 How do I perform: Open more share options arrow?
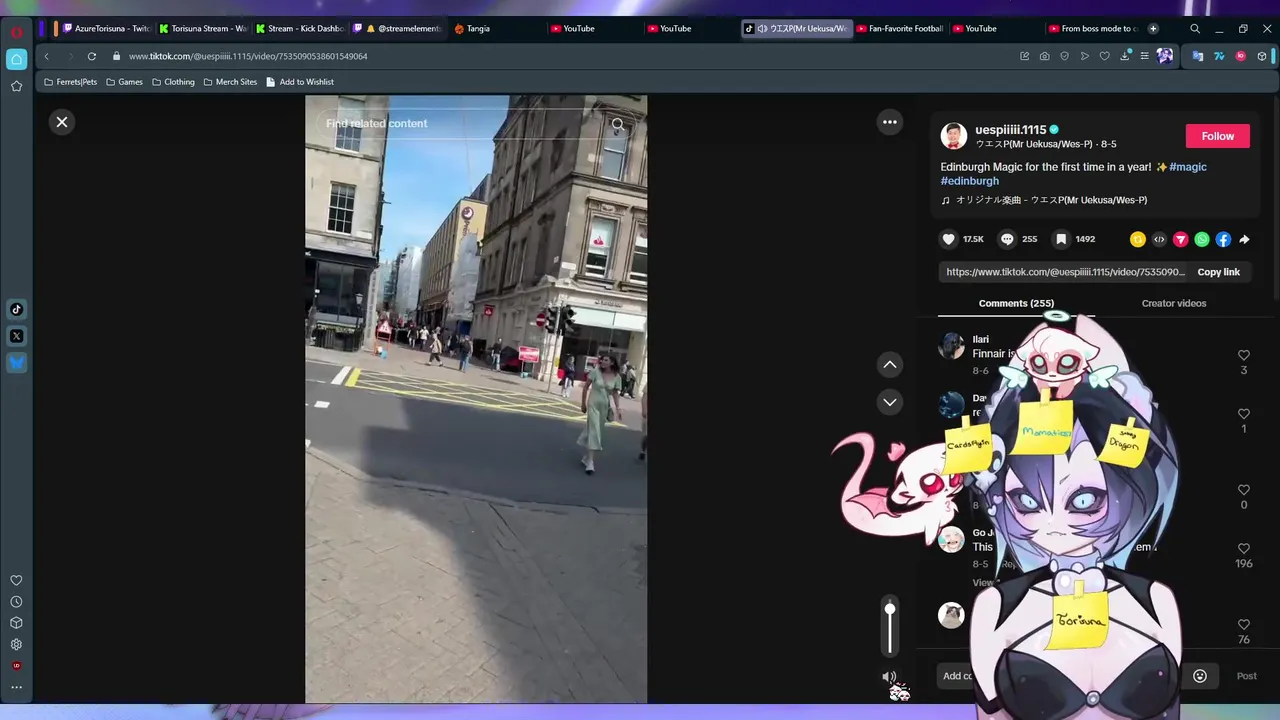pos(1244,239)
